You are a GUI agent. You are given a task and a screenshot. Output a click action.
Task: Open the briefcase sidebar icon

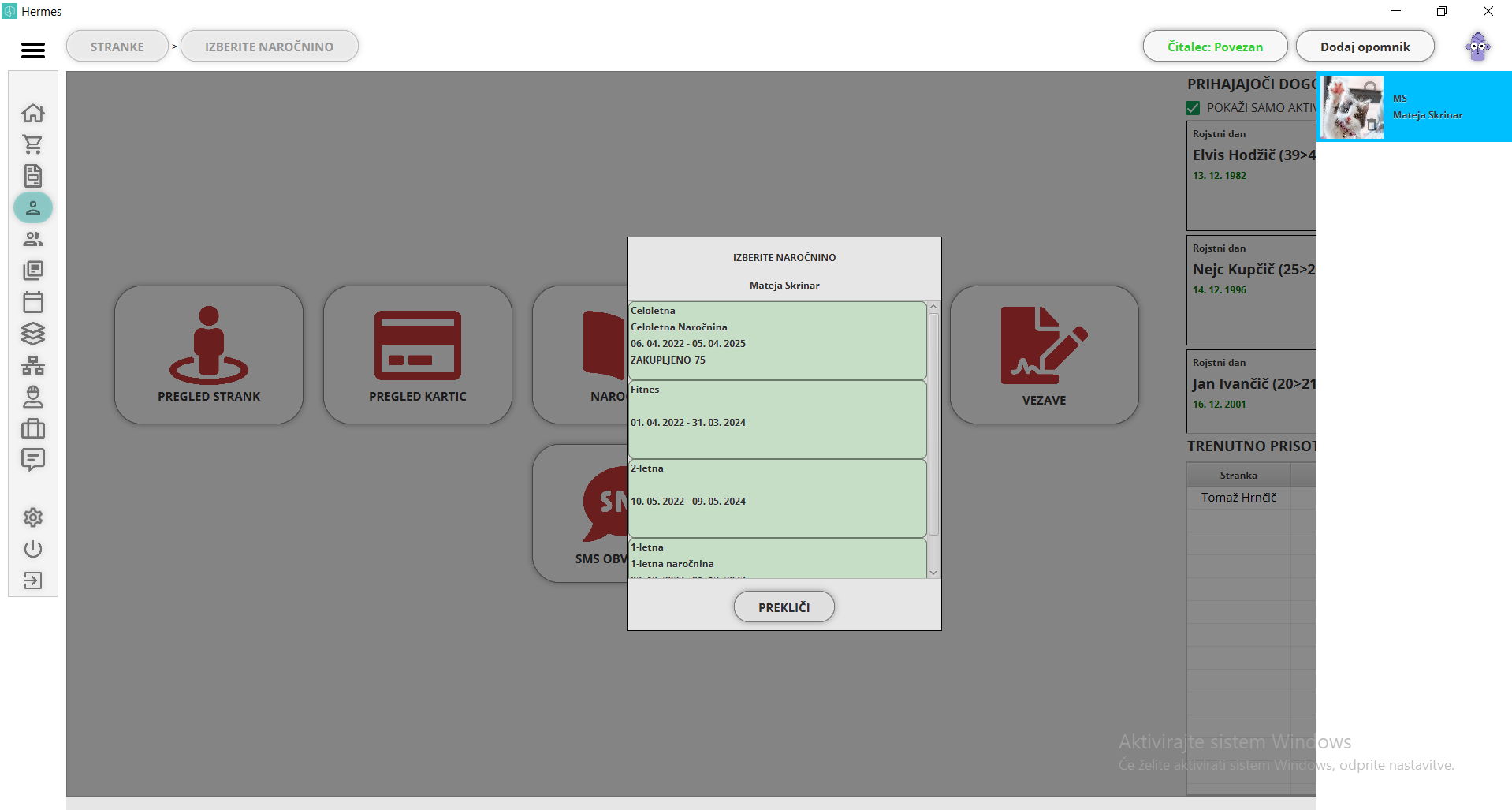pyautogui.click(x=33, y=428)
